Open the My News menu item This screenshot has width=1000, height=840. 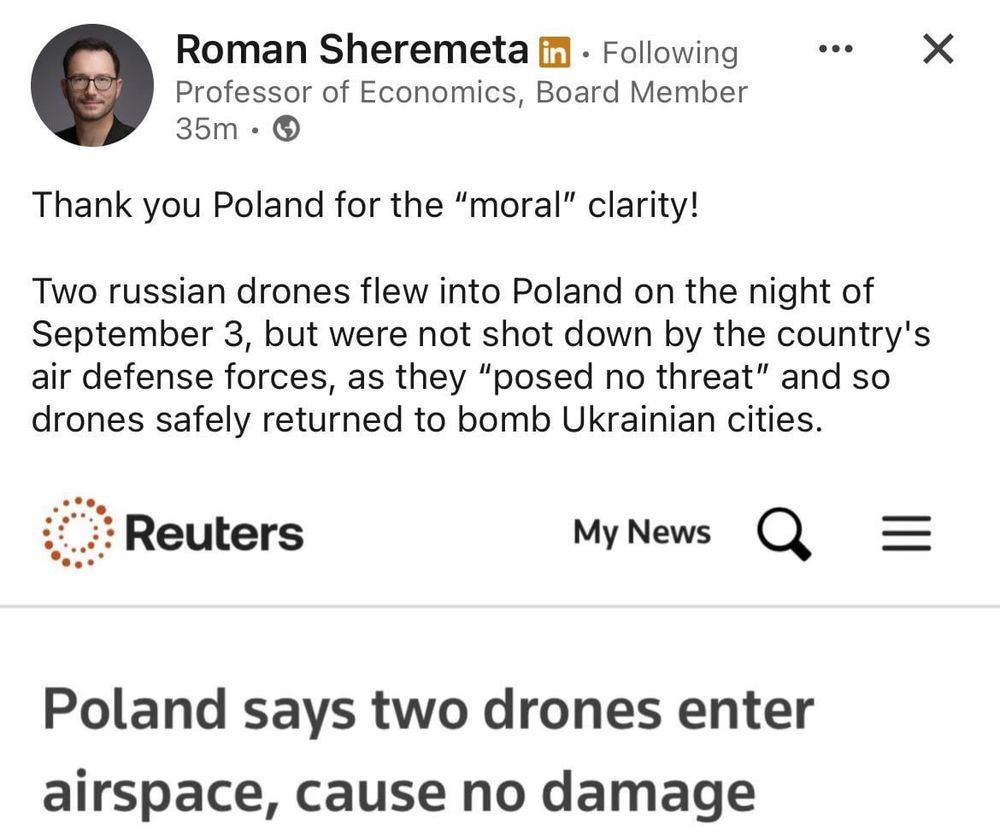(641, 533)
